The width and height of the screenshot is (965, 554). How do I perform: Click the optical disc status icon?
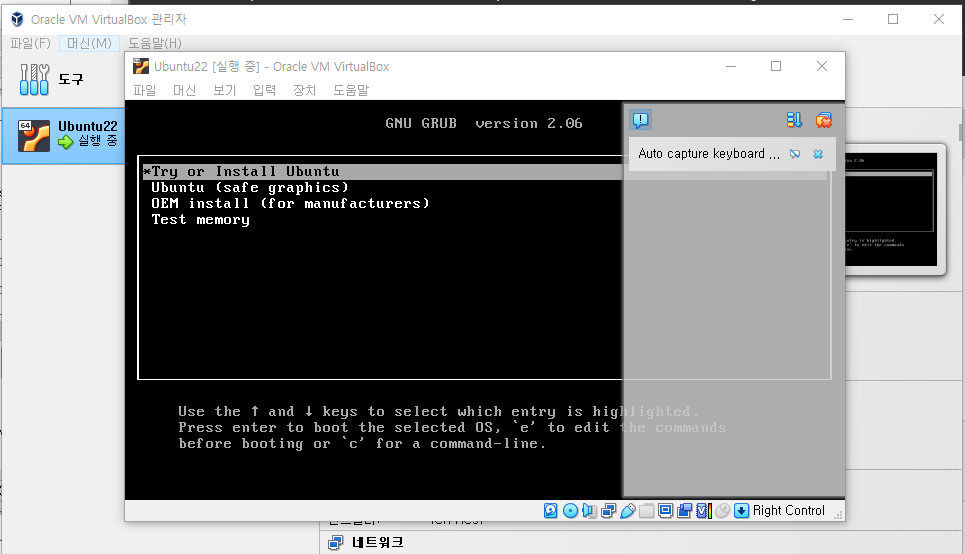pyautogui.click(x=571, y=510)
